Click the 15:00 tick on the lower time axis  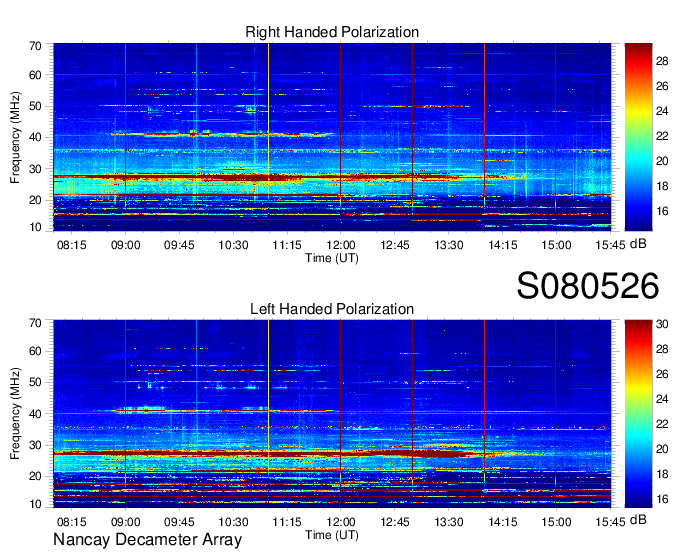(x=556, y=522)
